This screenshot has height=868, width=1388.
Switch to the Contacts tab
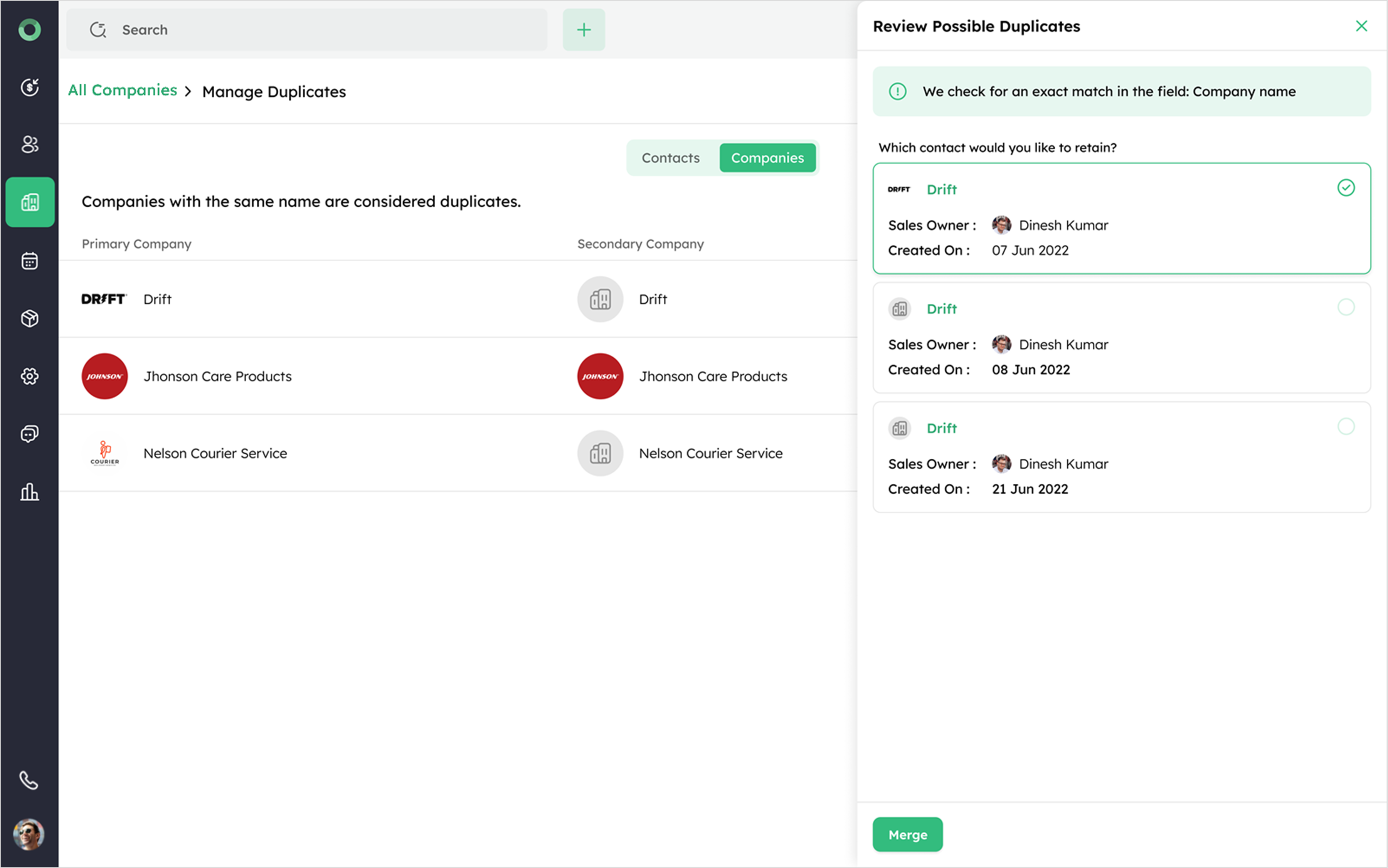670,158
